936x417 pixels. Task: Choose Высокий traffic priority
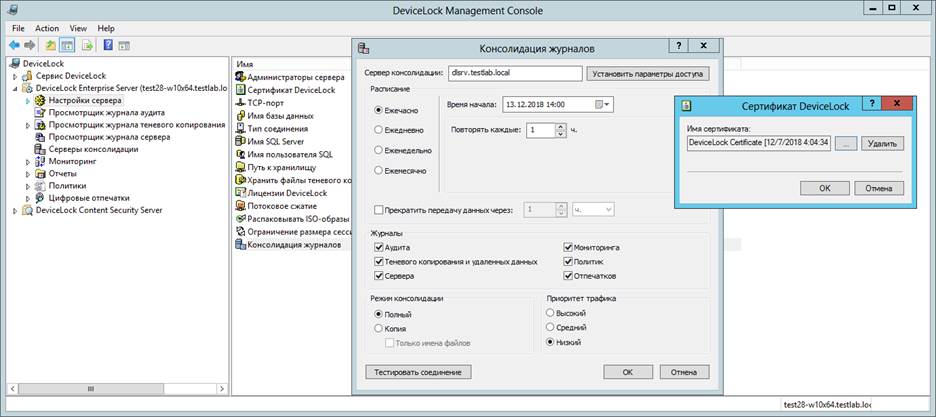pos(550,313)
